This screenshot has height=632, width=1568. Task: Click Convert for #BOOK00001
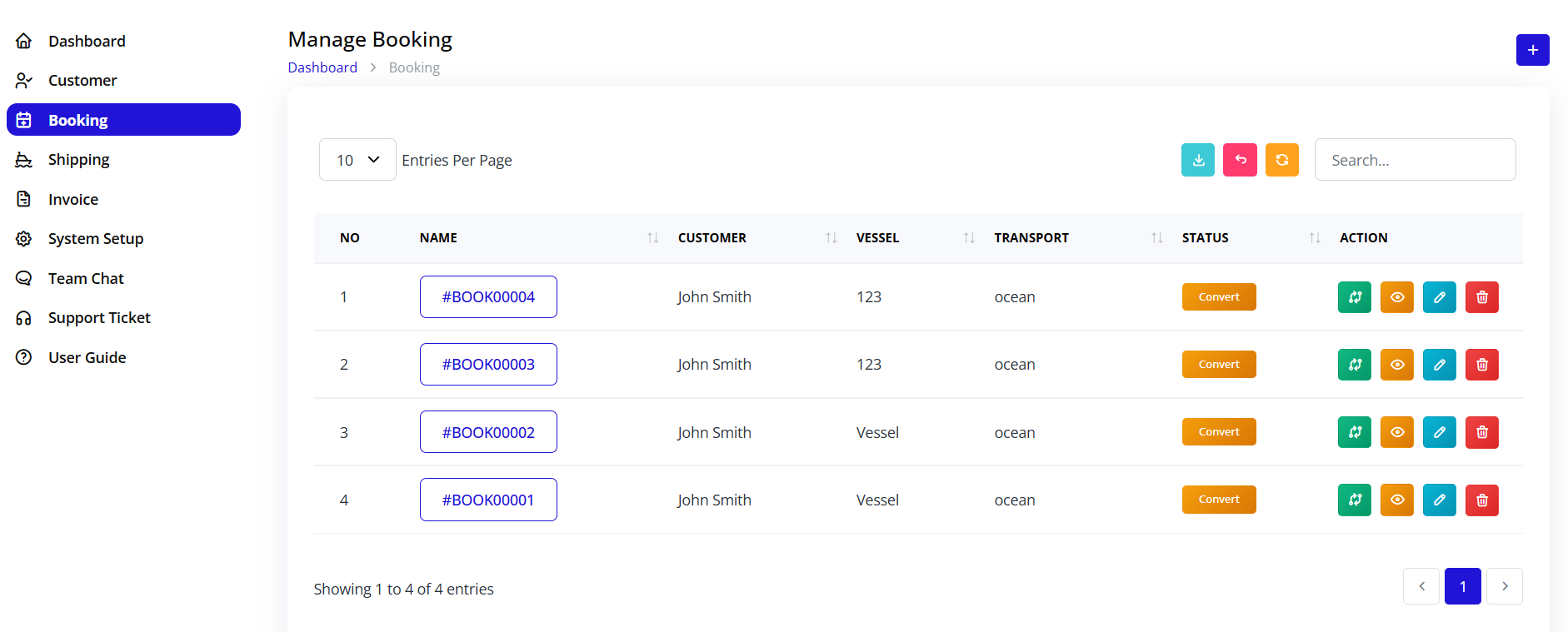(1219, 500)
